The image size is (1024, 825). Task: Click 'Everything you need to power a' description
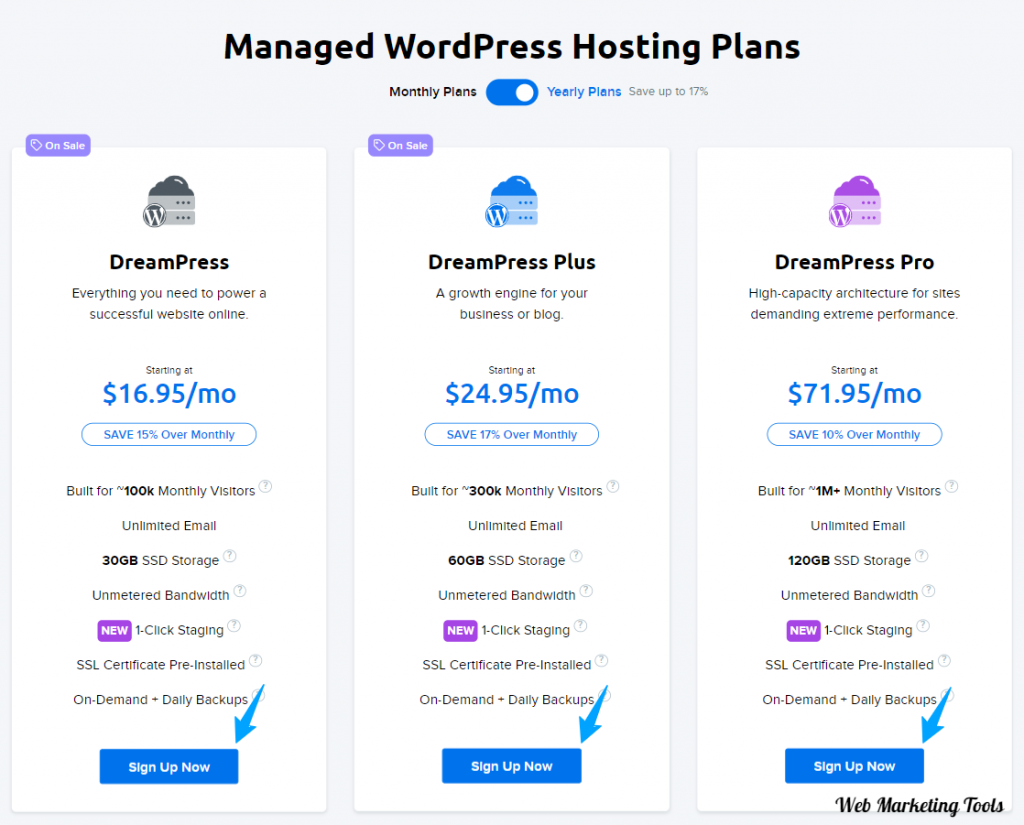coord(169,293)
